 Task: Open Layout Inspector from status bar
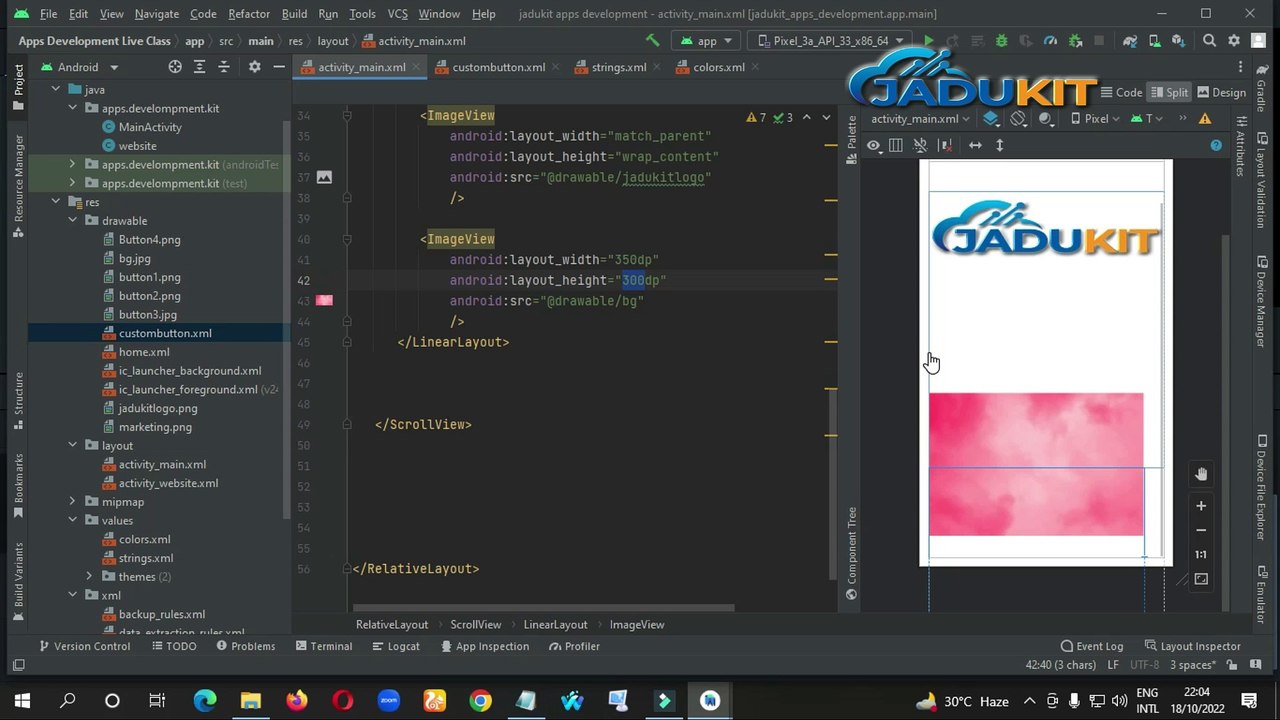click(x=1192, y=646)
